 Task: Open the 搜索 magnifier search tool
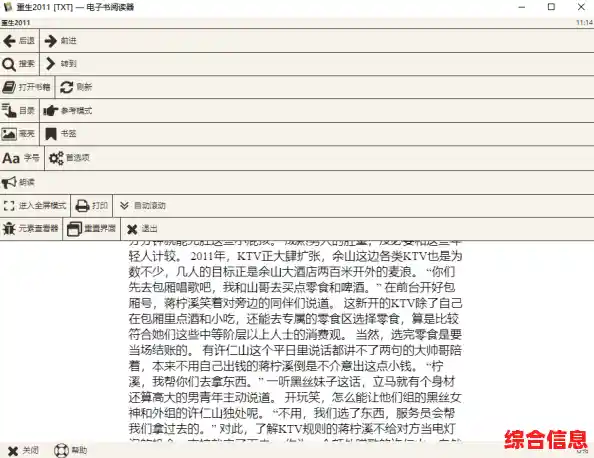19,64
